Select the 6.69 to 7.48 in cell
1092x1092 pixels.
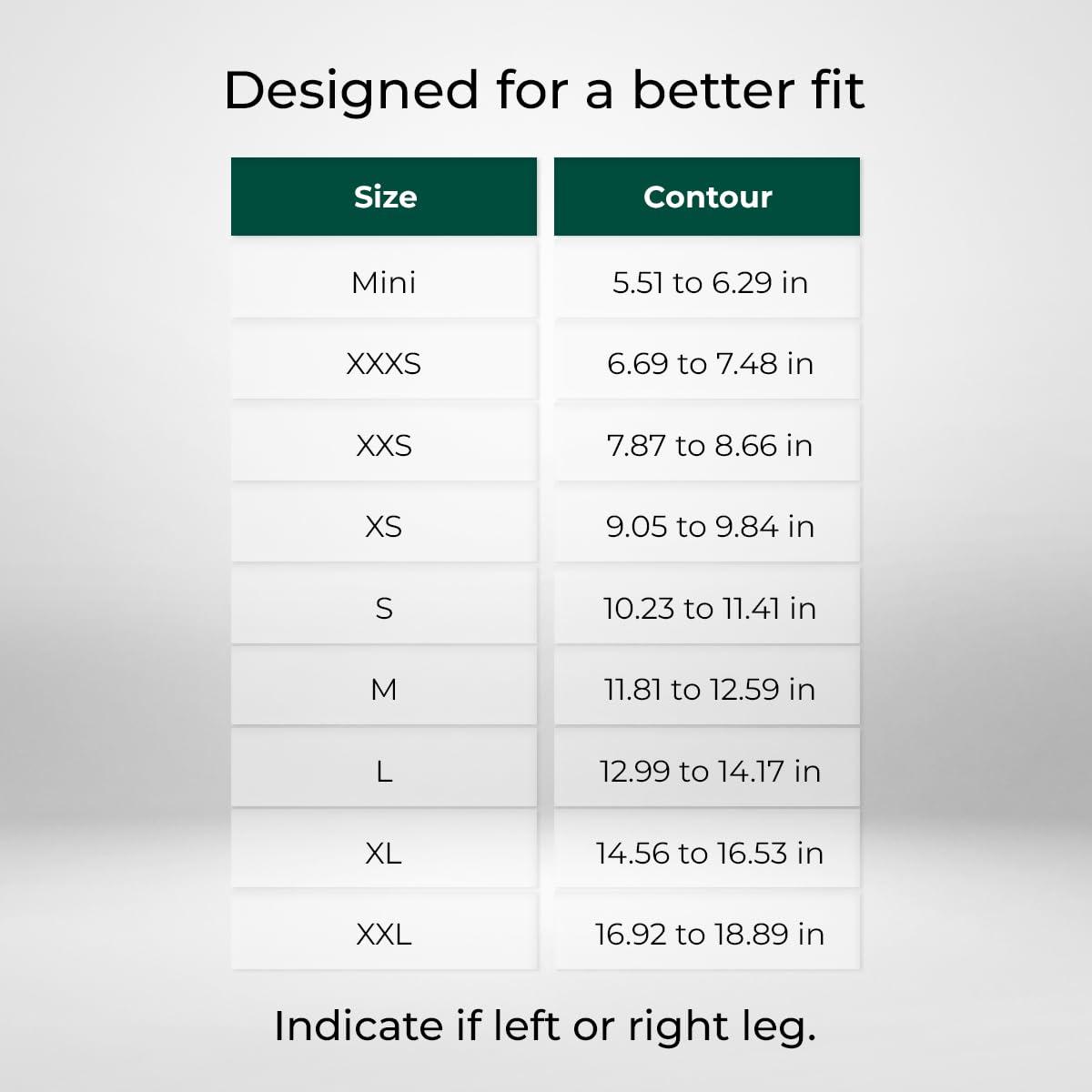709,364
